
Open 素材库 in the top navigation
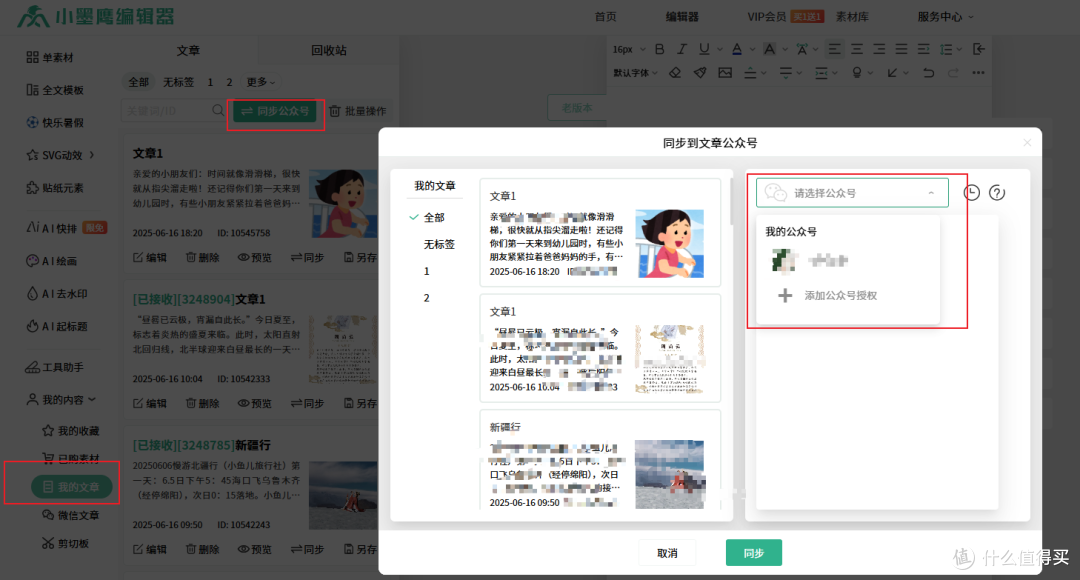[x=852, y=17]
